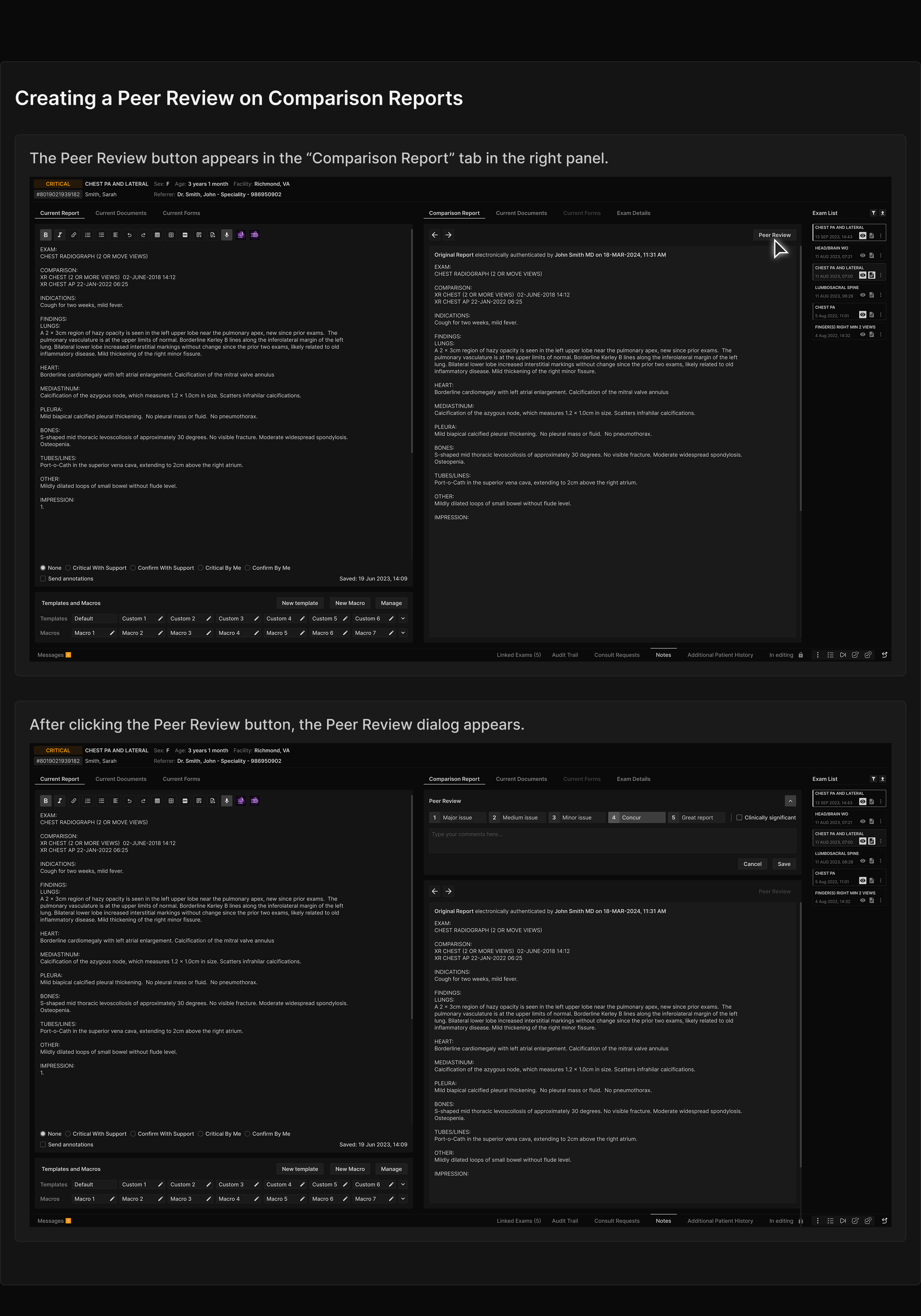Viewport: 921px width, 1316px height.
Task: Open the Exam Details tab in the upper mockup
Action: 634,213
